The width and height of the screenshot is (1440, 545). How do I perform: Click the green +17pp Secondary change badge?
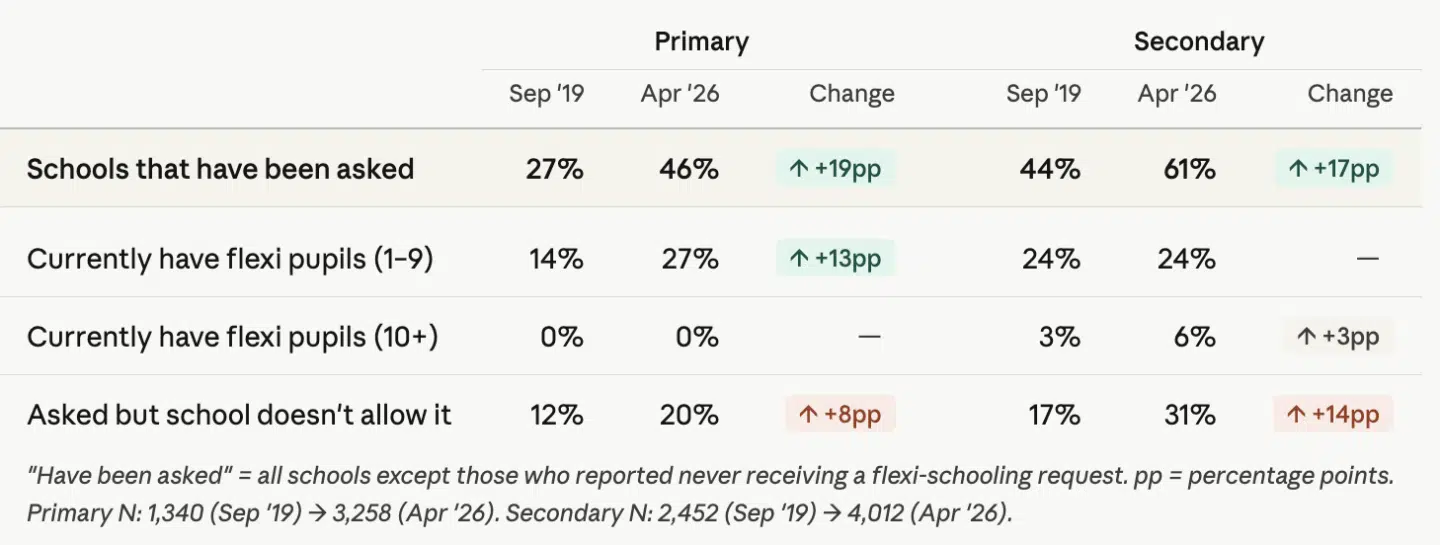1333,169
